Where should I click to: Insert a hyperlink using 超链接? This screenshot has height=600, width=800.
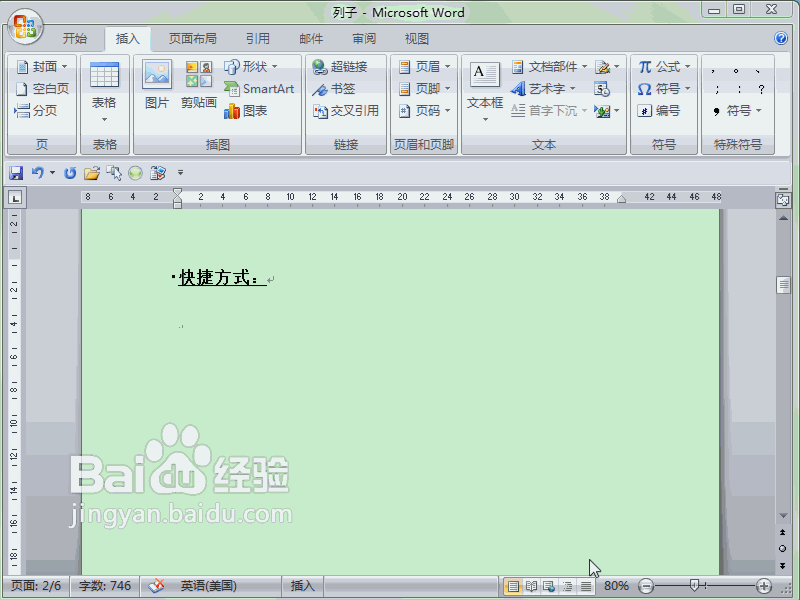(x=338, y=68)
